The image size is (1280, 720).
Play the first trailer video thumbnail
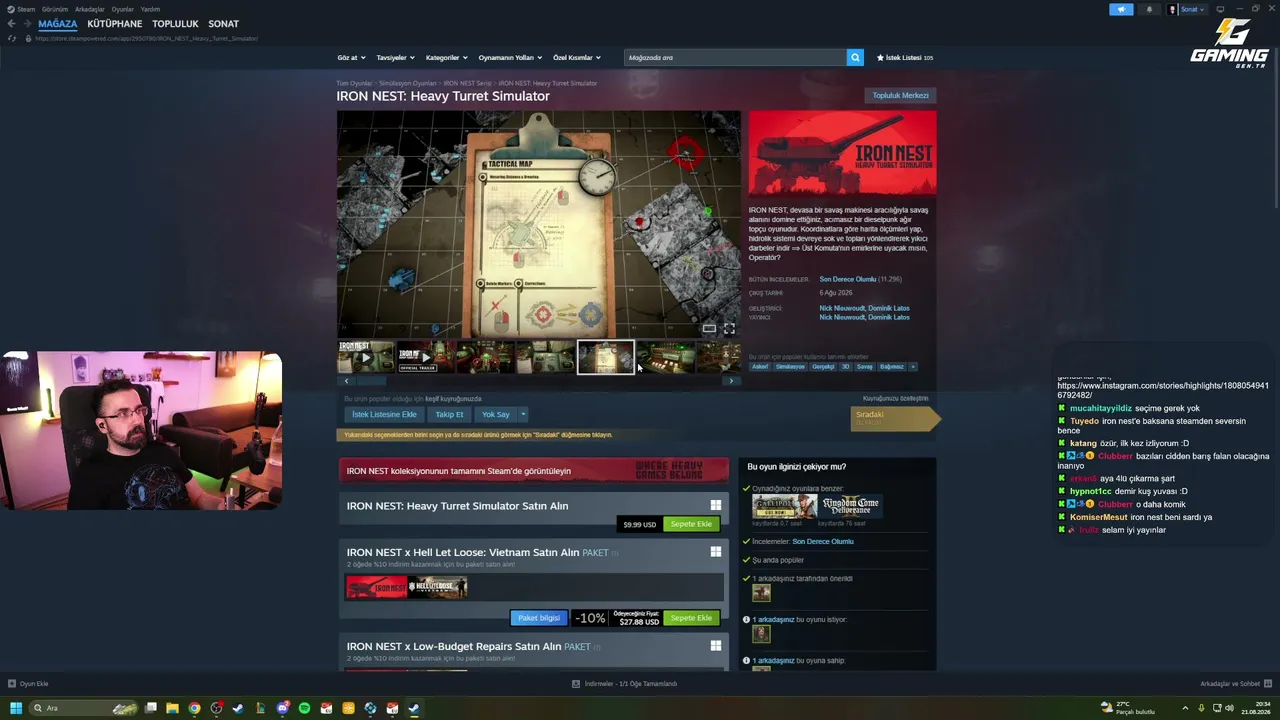(x=365, y=357)
